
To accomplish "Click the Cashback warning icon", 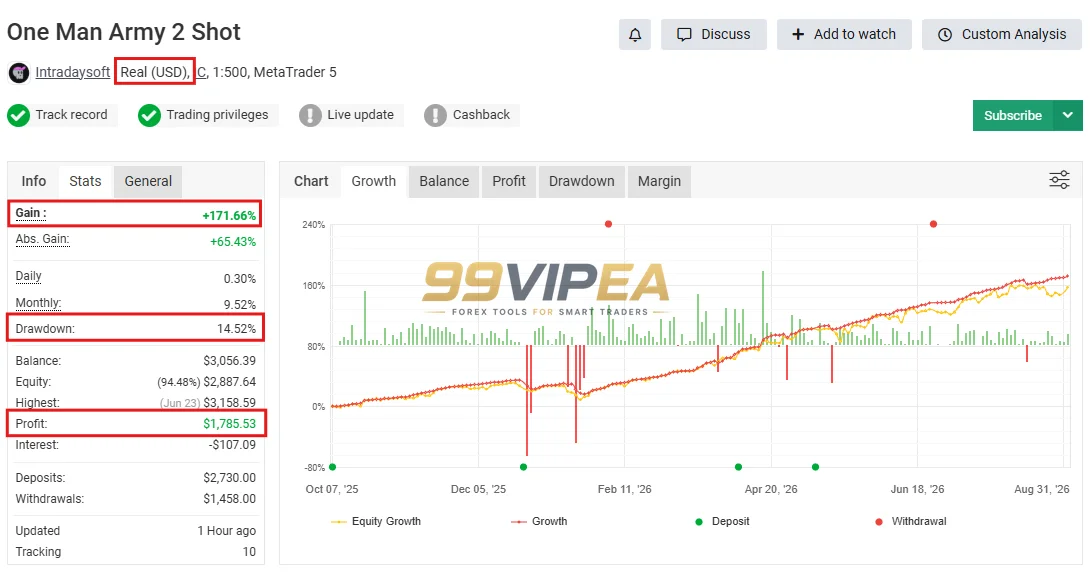I will tap(435, 115).
